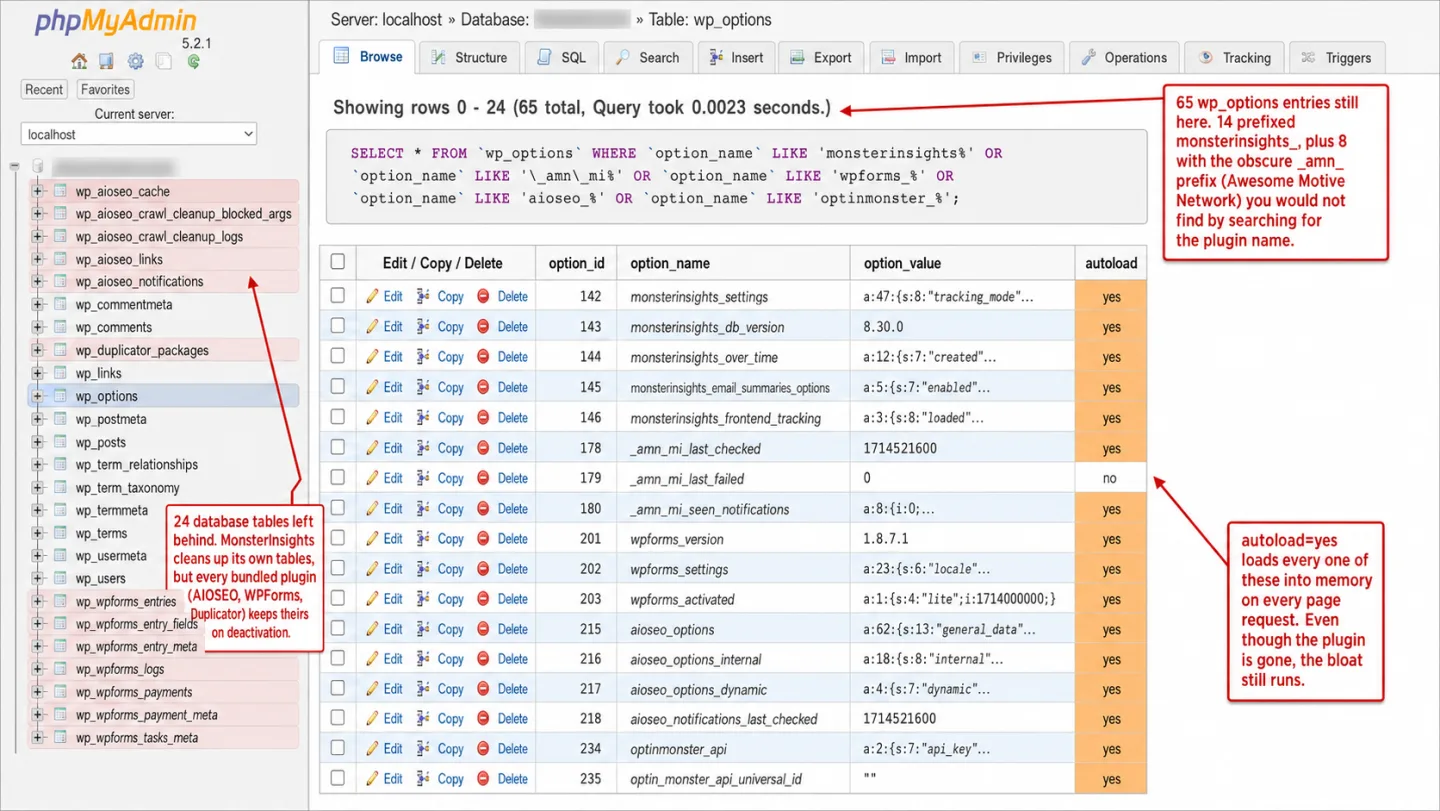Click Copy icon for monsterinsights_db_version row
The image size is (1440, 811).
(423, 327)
